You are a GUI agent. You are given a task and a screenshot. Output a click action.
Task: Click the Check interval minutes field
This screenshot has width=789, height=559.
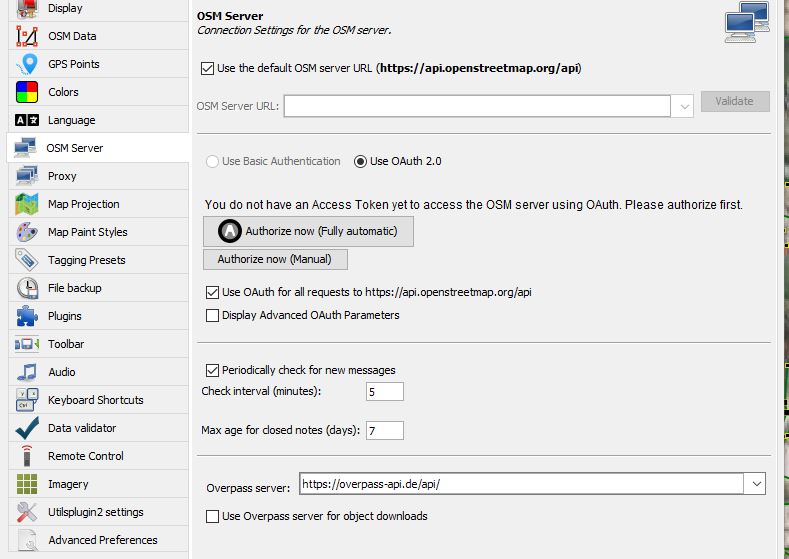pos(384,392)
